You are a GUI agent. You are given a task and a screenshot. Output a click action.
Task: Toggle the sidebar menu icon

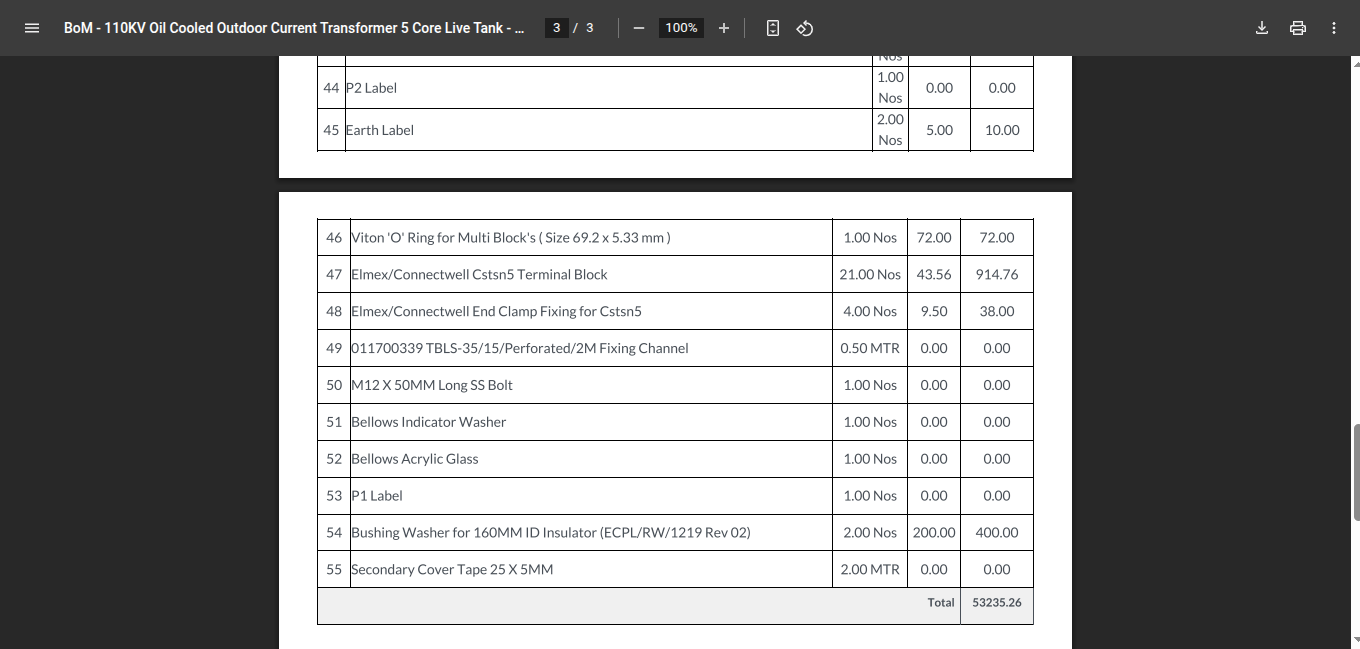[31, 28]
